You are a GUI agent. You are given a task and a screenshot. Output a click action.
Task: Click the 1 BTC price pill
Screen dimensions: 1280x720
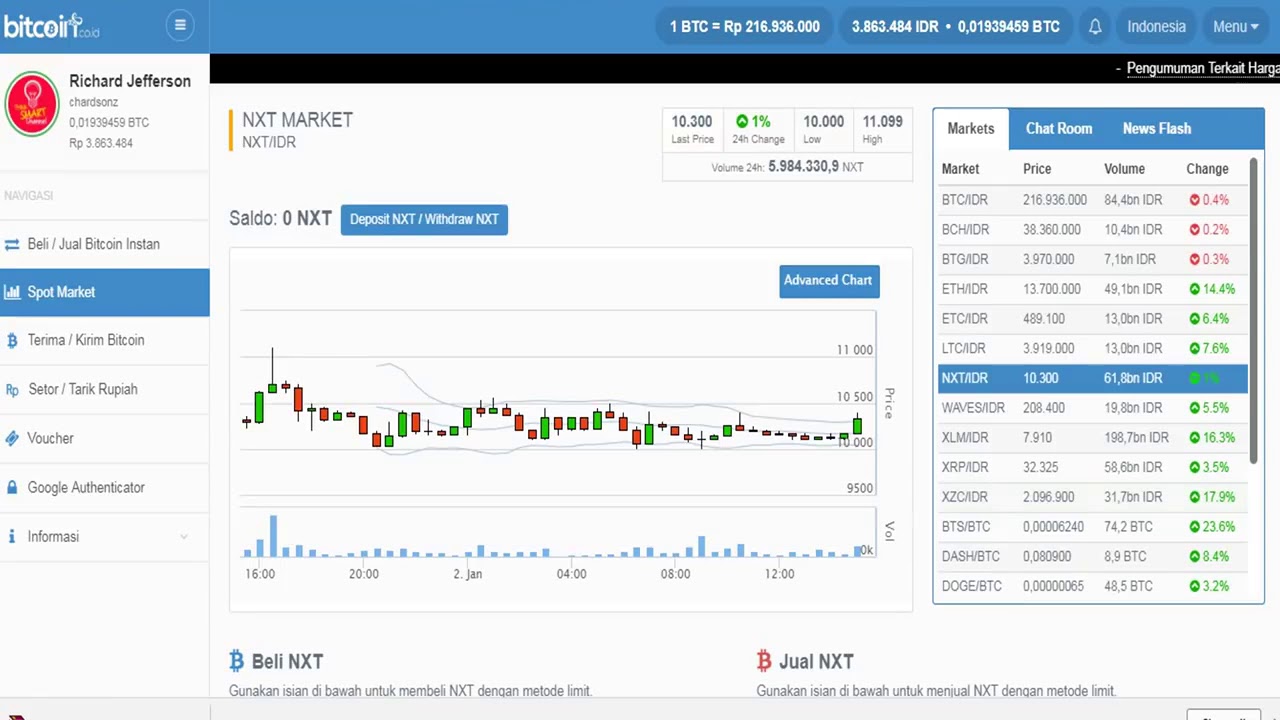point(745,27)
